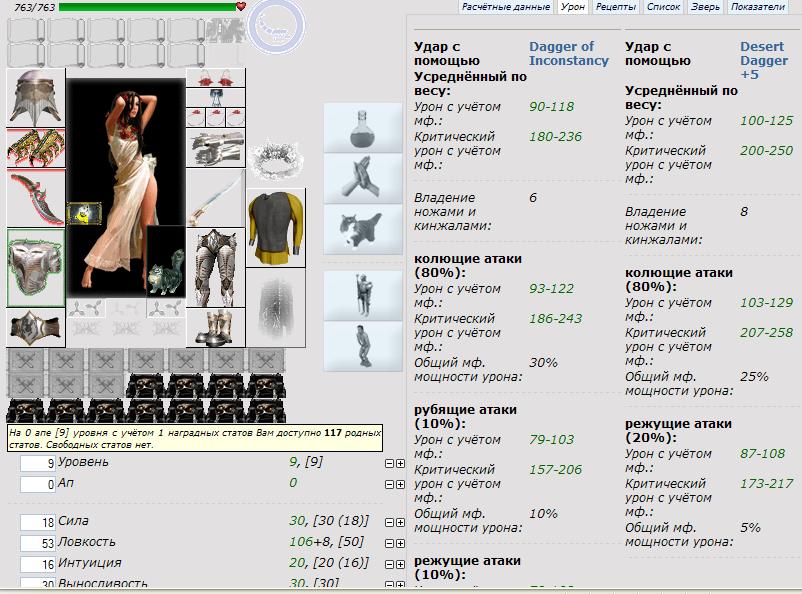Click the green-bordered chest armor slot
This screenshot has width=802, height=594.
click(x=36, y=268)
